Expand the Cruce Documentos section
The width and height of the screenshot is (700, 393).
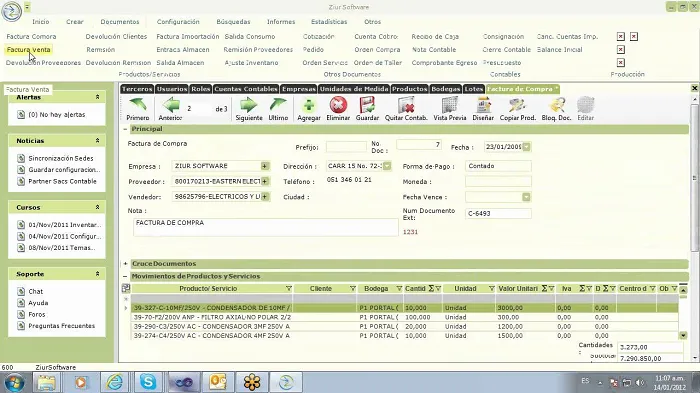tap(125, 264)
